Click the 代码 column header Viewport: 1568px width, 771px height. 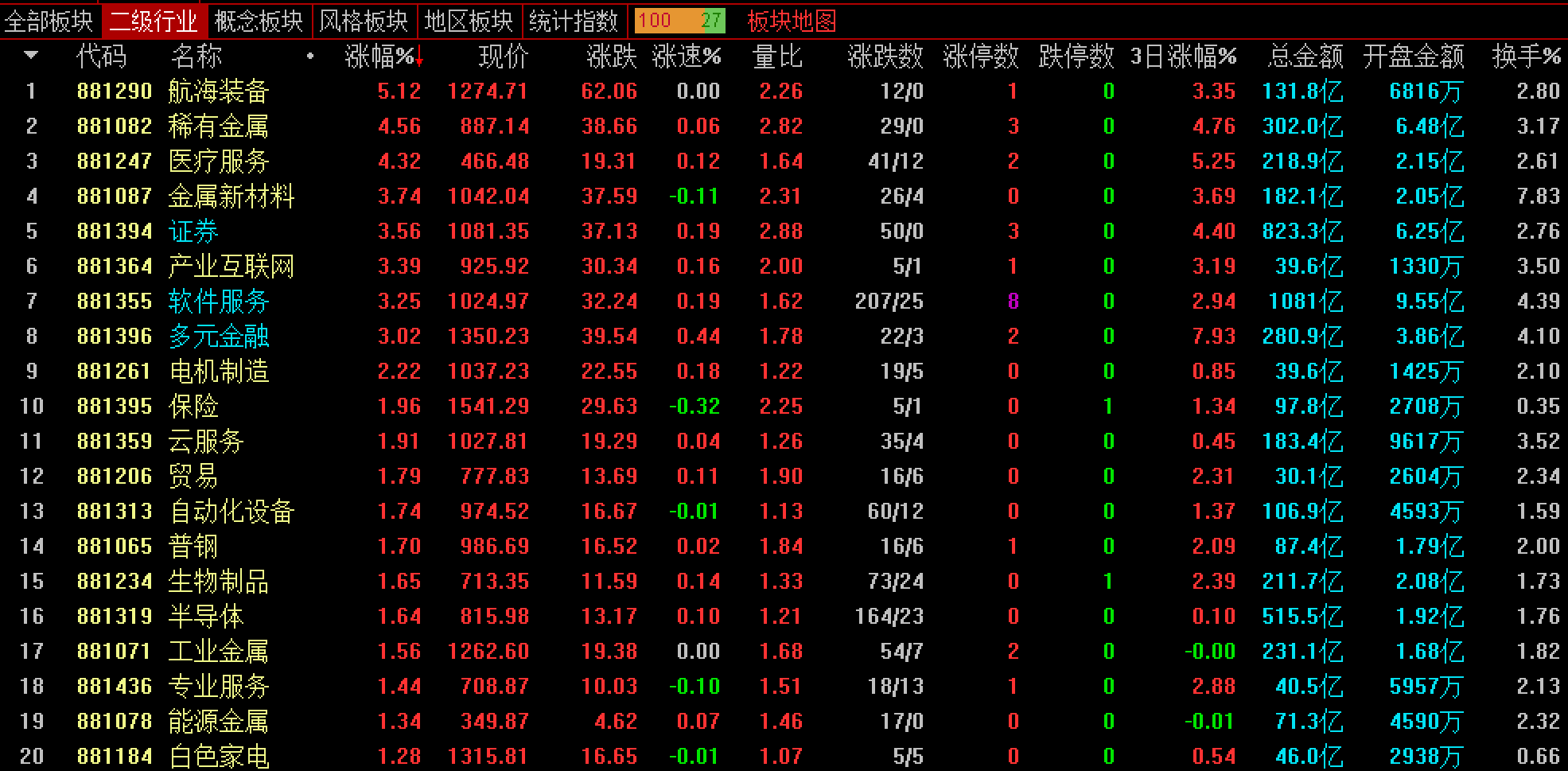click(x=101, y=56)
